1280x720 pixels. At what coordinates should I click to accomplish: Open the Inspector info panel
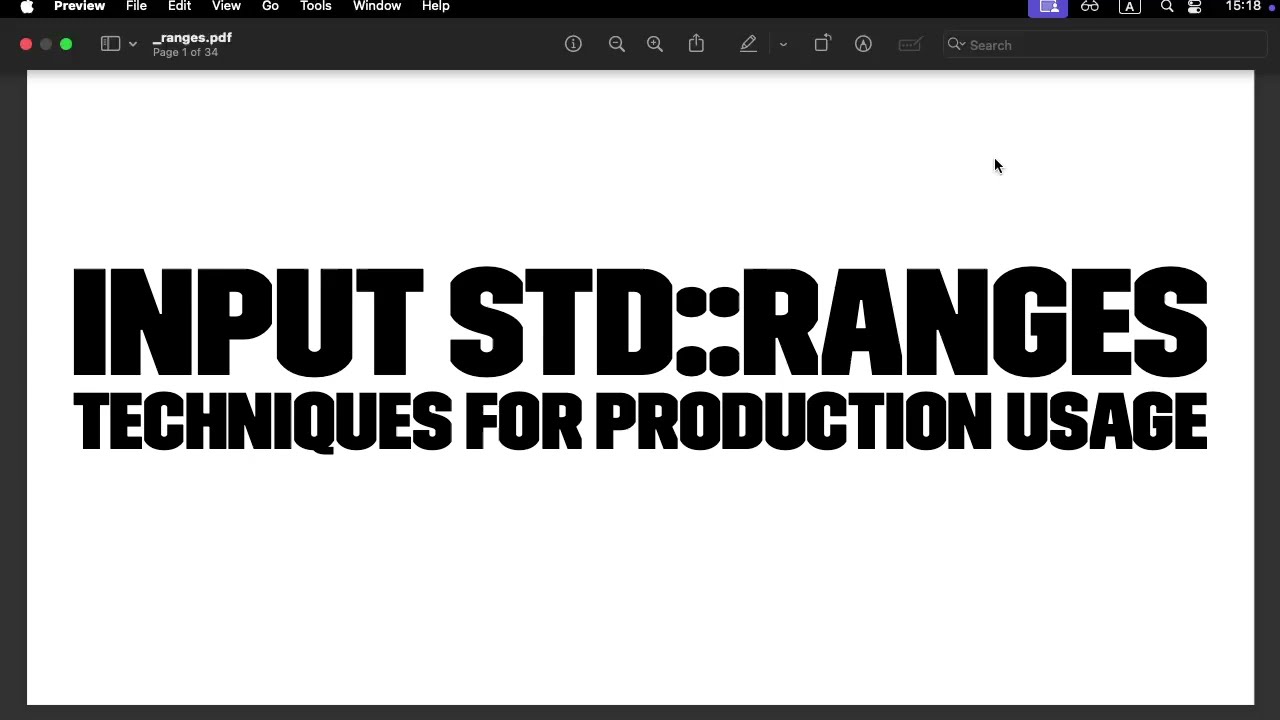point(573,44)
